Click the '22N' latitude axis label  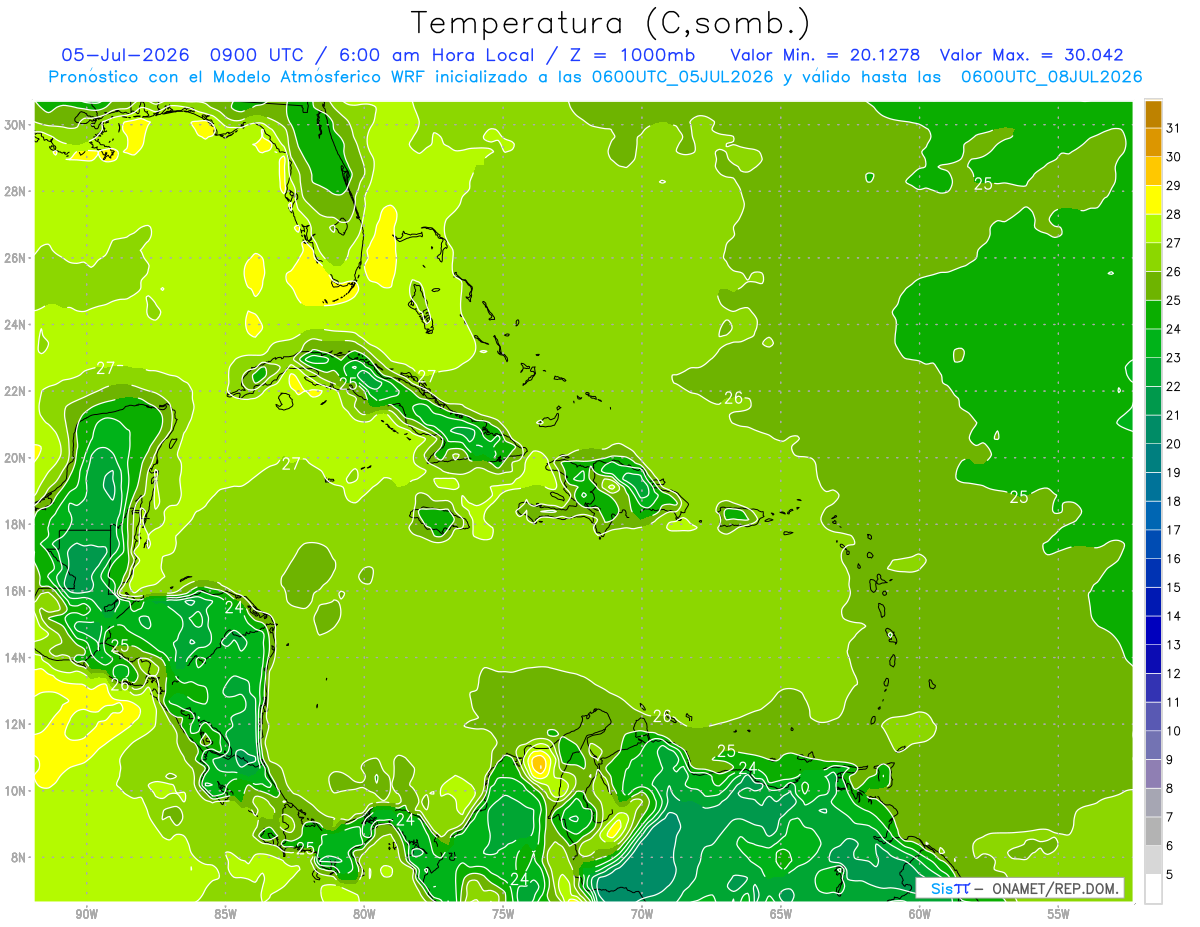[x=16, y=391]
